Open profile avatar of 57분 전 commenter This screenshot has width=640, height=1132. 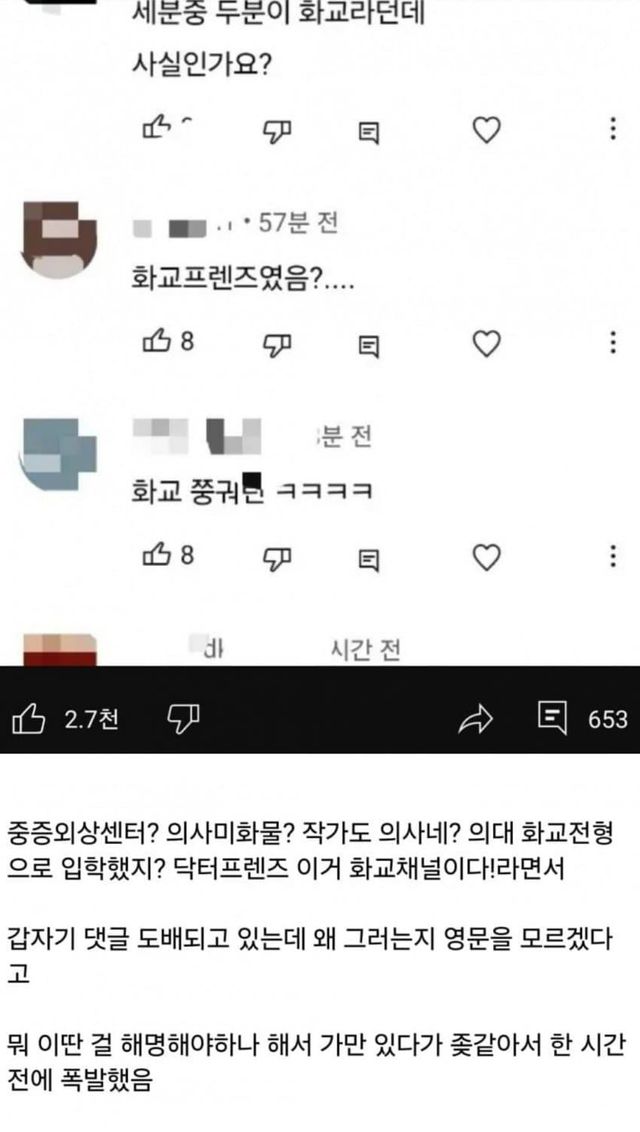click(x=60, y=240)
